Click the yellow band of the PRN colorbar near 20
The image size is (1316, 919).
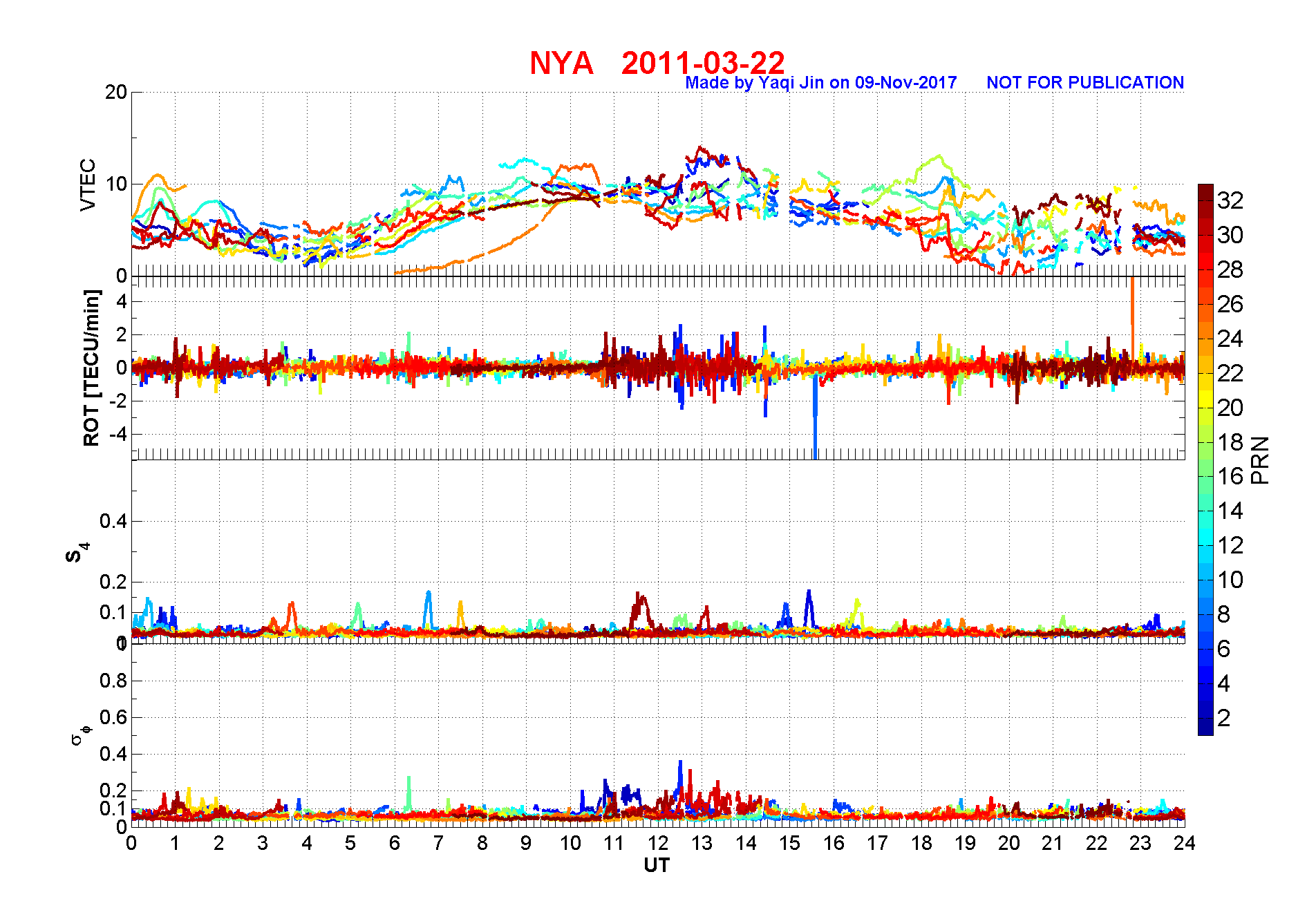tap(1205, 399)
